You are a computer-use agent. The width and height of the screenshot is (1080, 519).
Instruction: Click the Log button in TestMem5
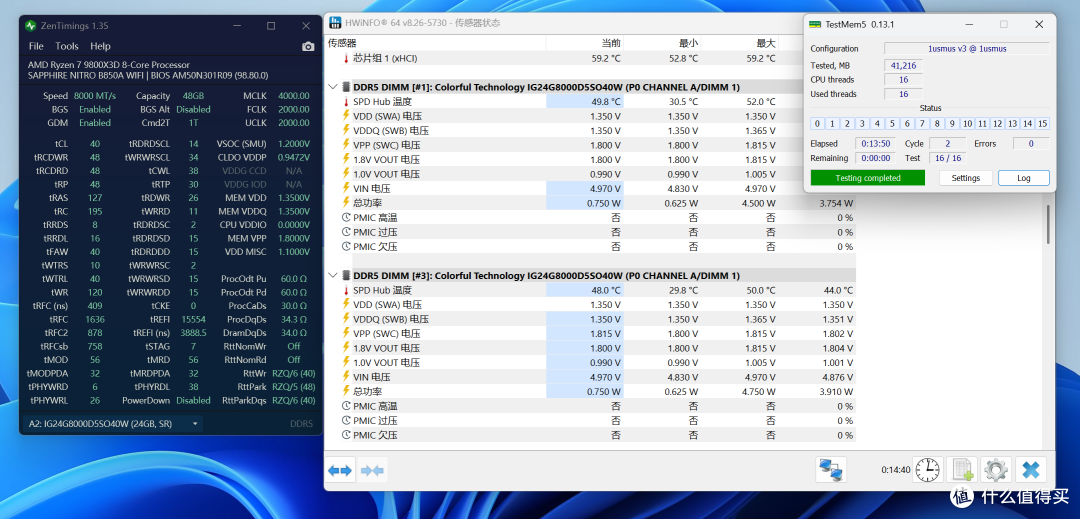coord(1024,178)
